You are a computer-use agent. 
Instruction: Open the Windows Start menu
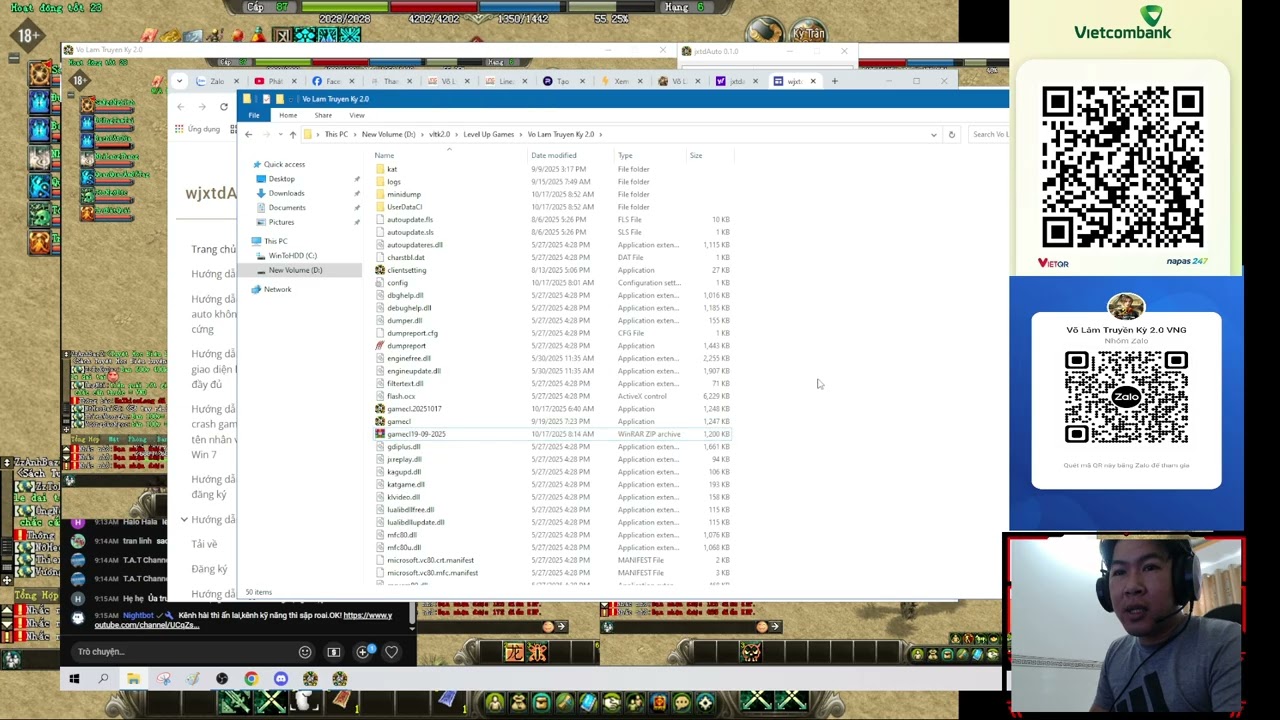(74, 679)
